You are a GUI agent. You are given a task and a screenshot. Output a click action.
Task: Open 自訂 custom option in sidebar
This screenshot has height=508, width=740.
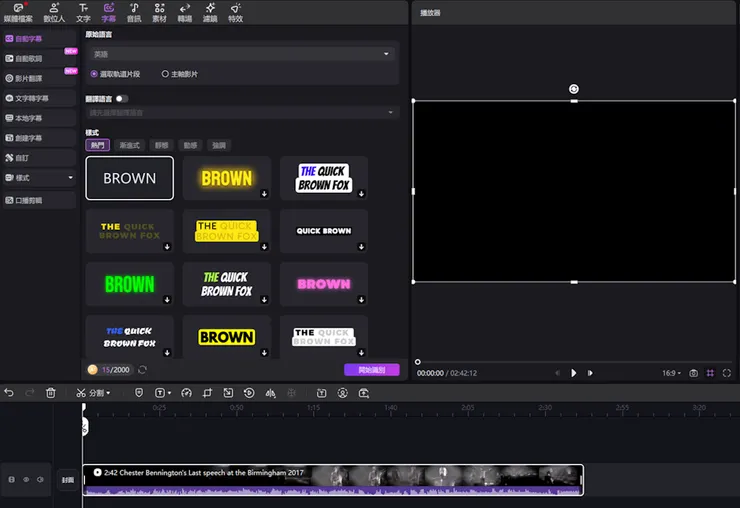click(x=39, y=158)
